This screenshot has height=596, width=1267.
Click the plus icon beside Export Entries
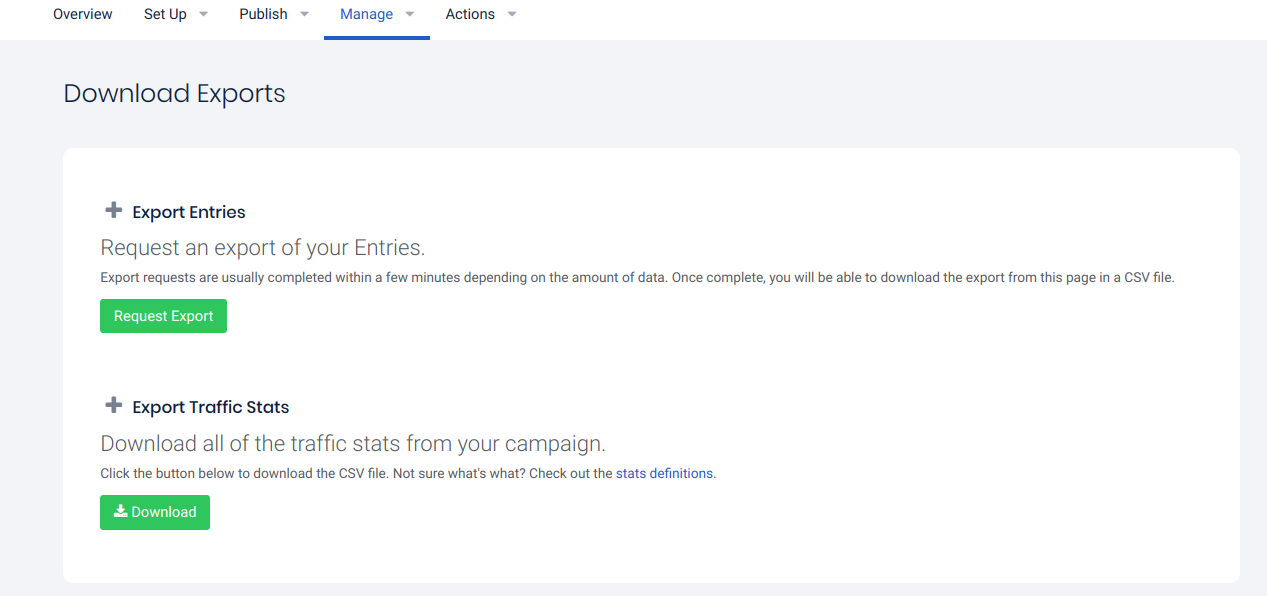coord(113,211)
